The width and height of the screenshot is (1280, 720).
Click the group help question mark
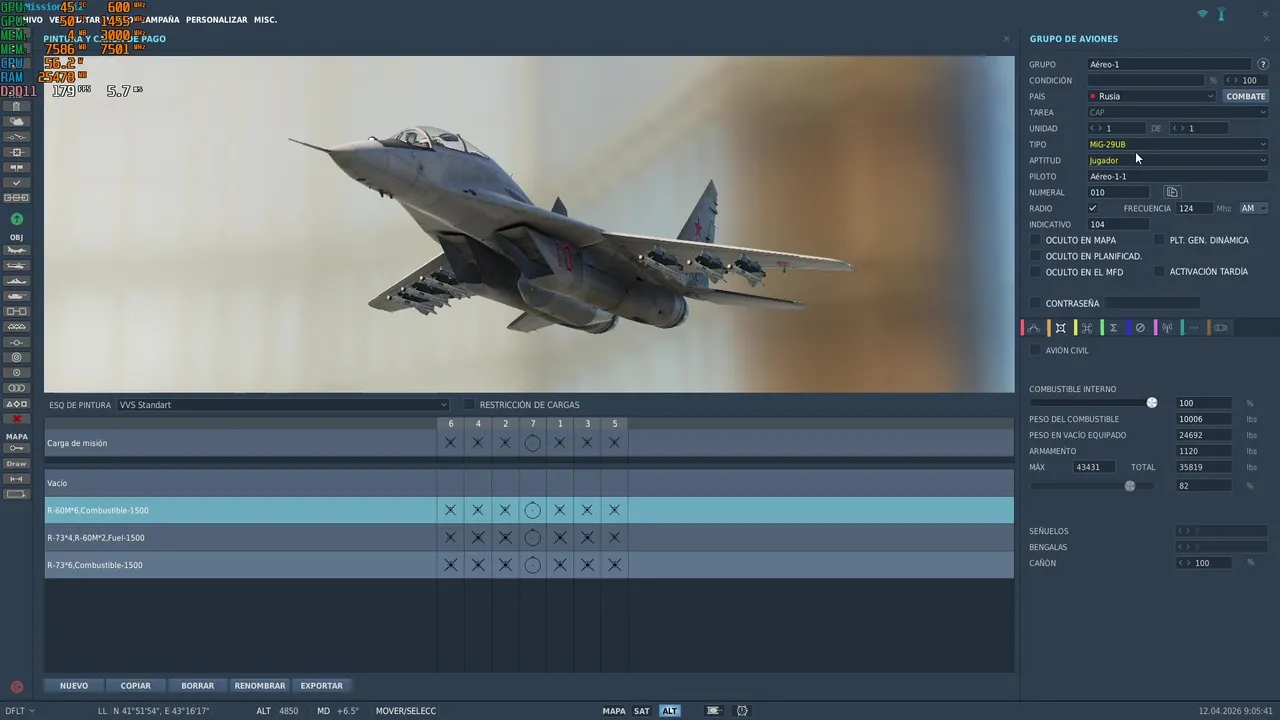pyautogui.click(x=1263, y=64)
